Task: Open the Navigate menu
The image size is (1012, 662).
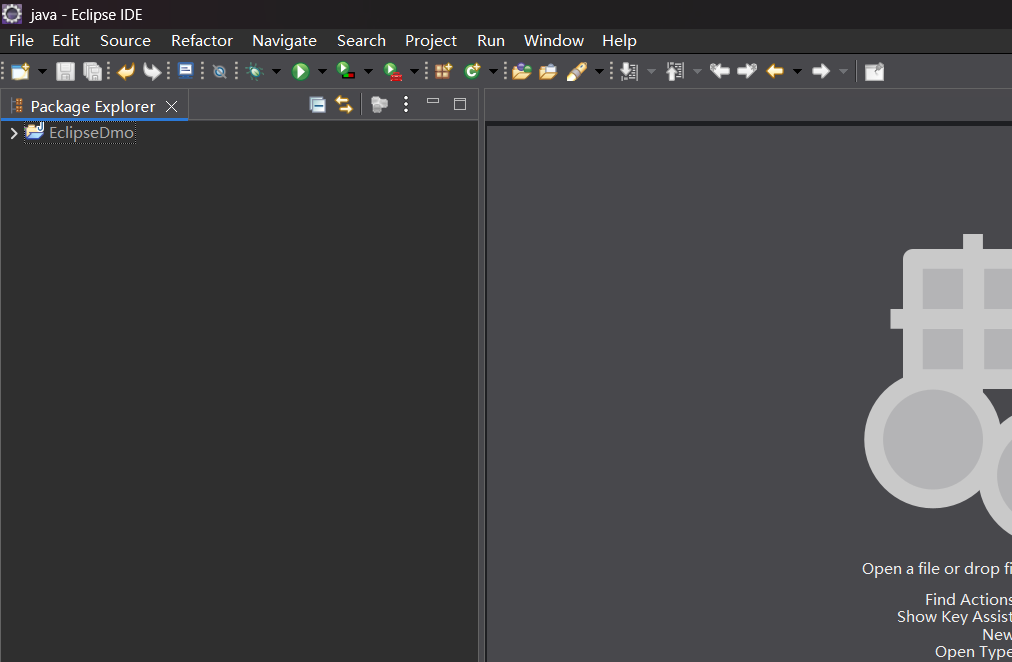Action: (x=285, y=41)
